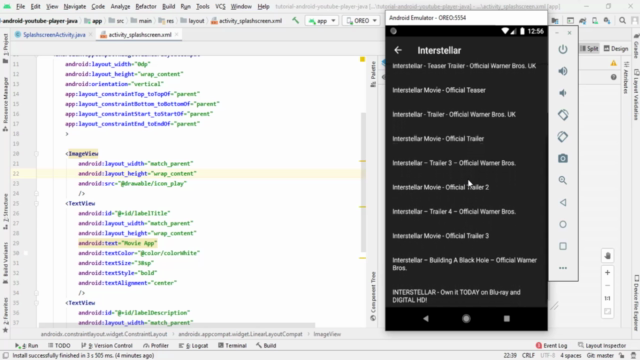The width and height of the screenshot is (640, 360).
Task: Open the Palette panel tab
Action: [373, 74]
